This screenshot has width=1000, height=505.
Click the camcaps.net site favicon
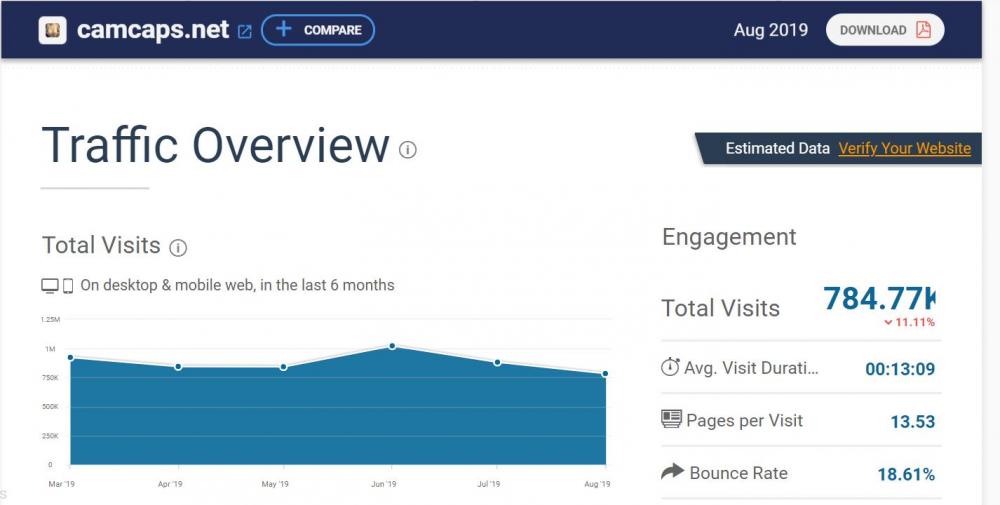tap(52, 30)
